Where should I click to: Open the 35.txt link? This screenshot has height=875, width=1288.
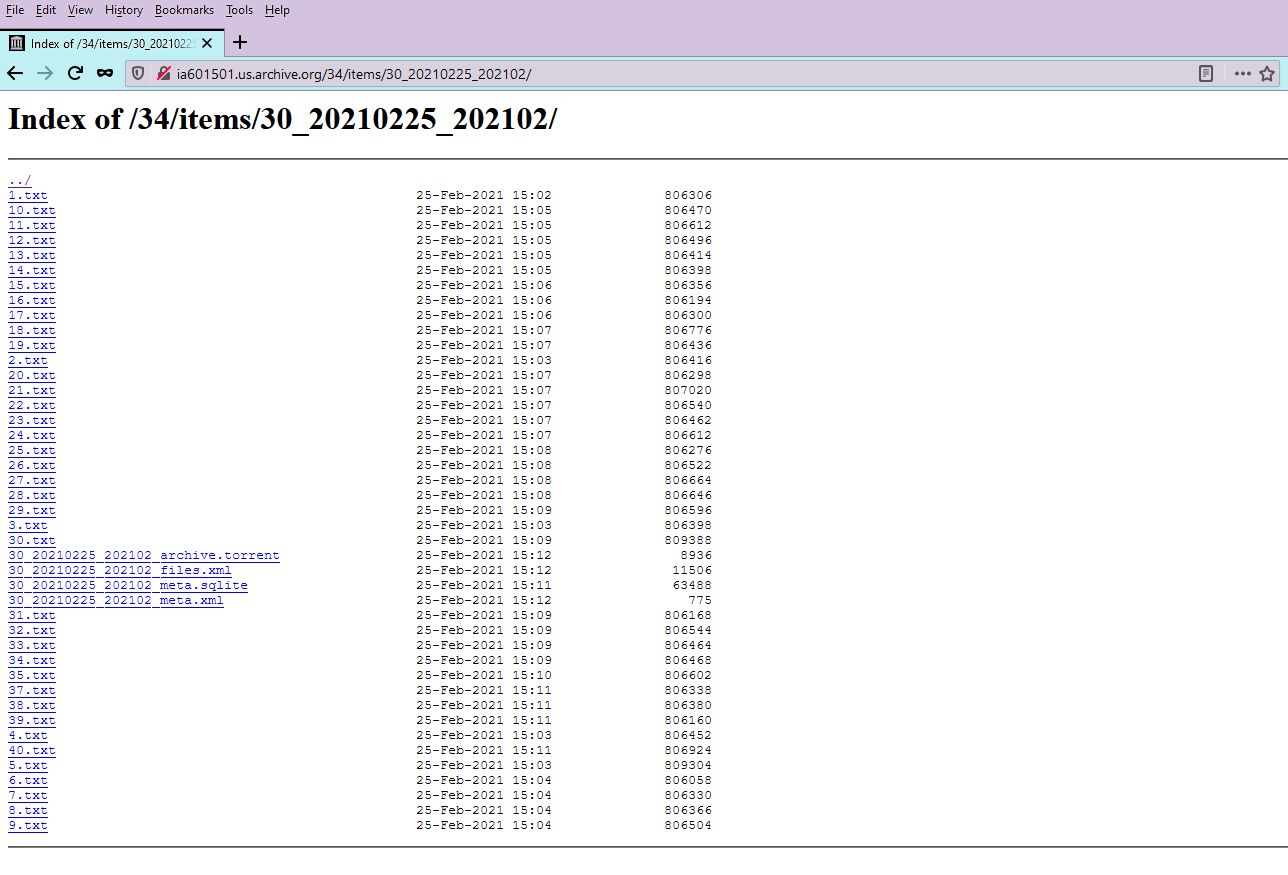pyautogui.click(x=32, y=675)
